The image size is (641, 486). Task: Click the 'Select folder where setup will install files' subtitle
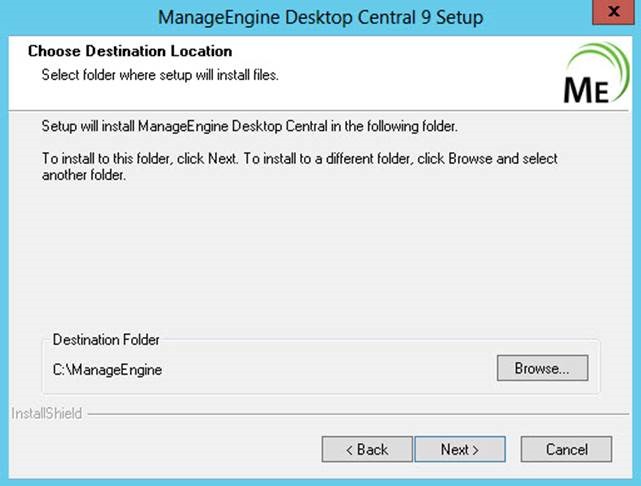(x=160, y=75)
